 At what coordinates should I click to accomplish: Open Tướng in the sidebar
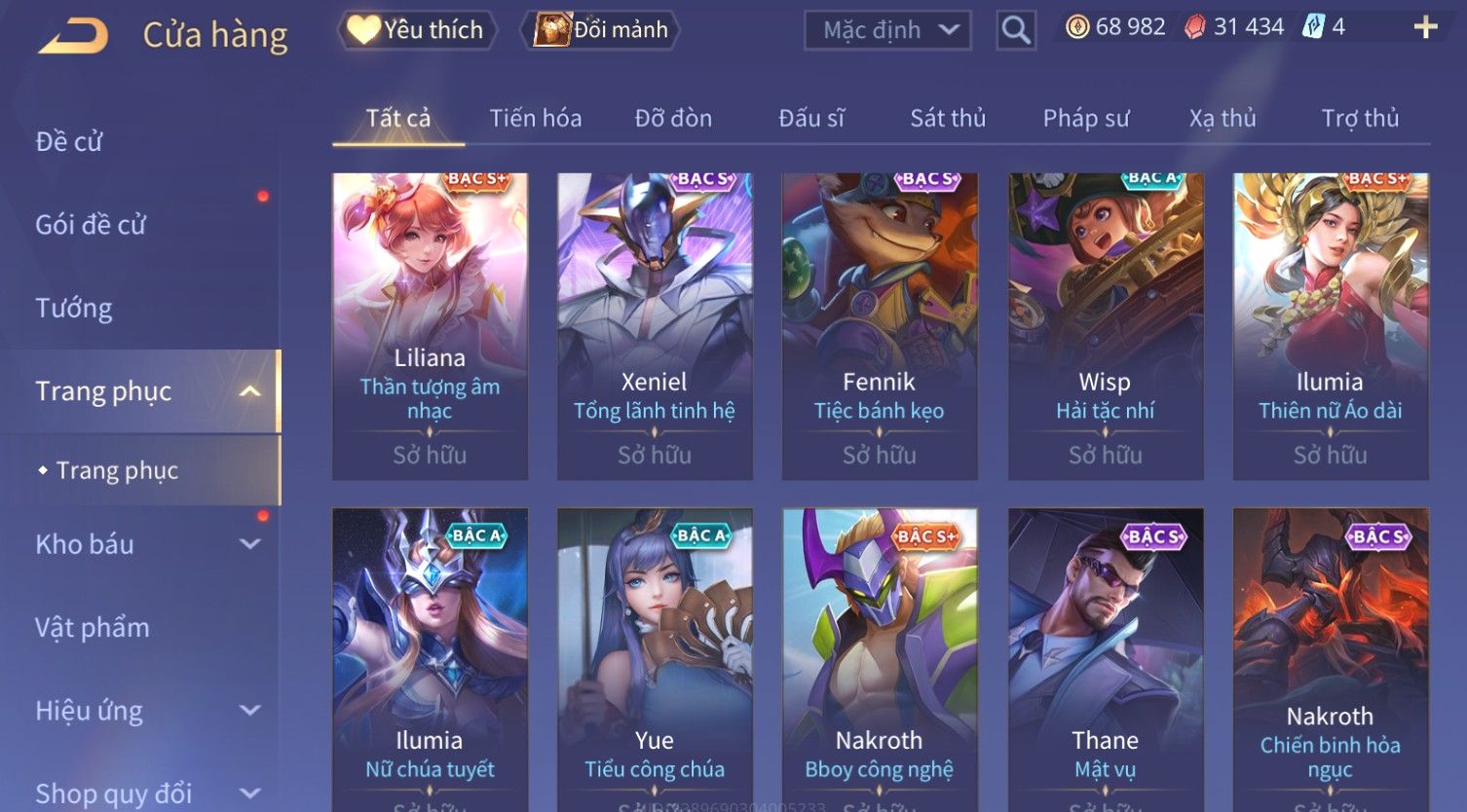pos(74,309)
